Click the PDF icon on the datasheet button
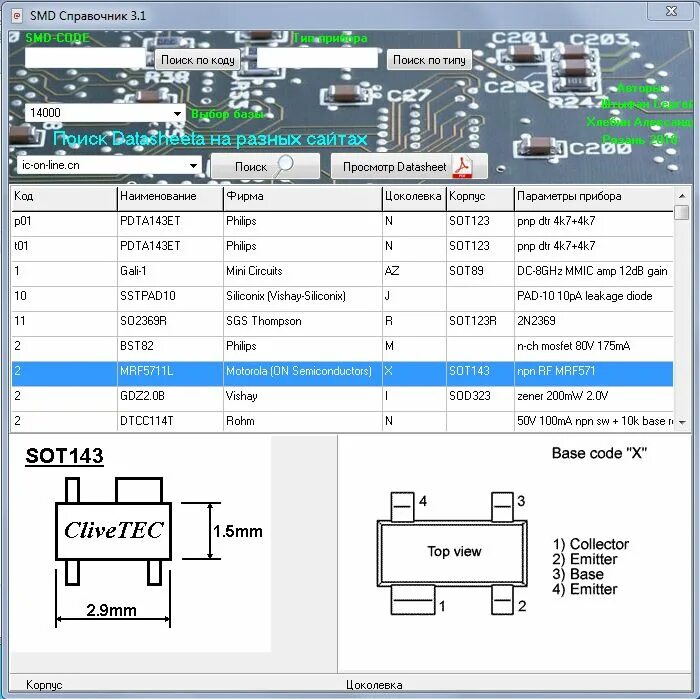The height and width of the screenshot is (699, 700). [462, 166]
